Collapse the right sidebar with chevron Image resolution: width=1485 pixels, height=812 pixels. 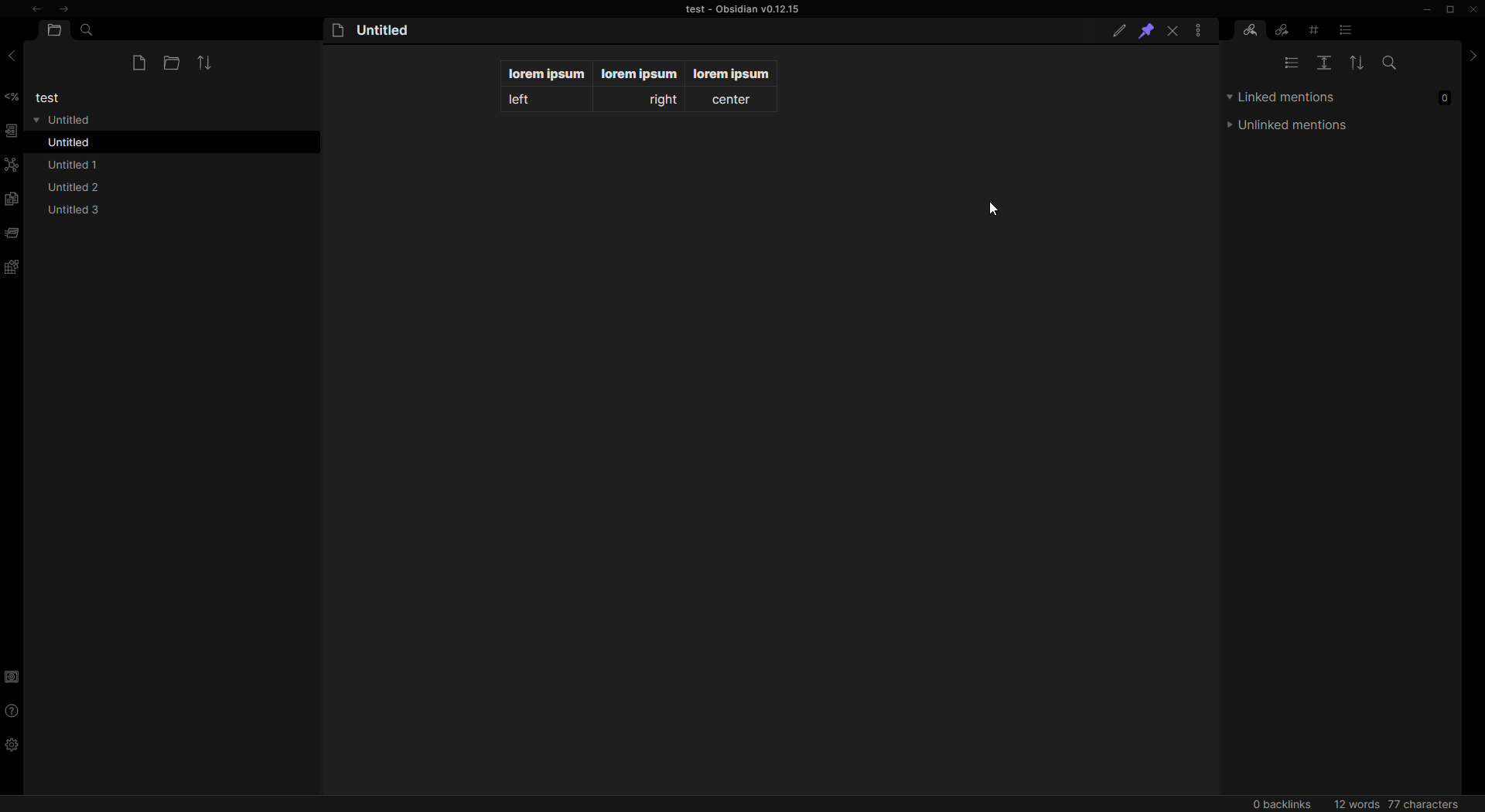1473,56
